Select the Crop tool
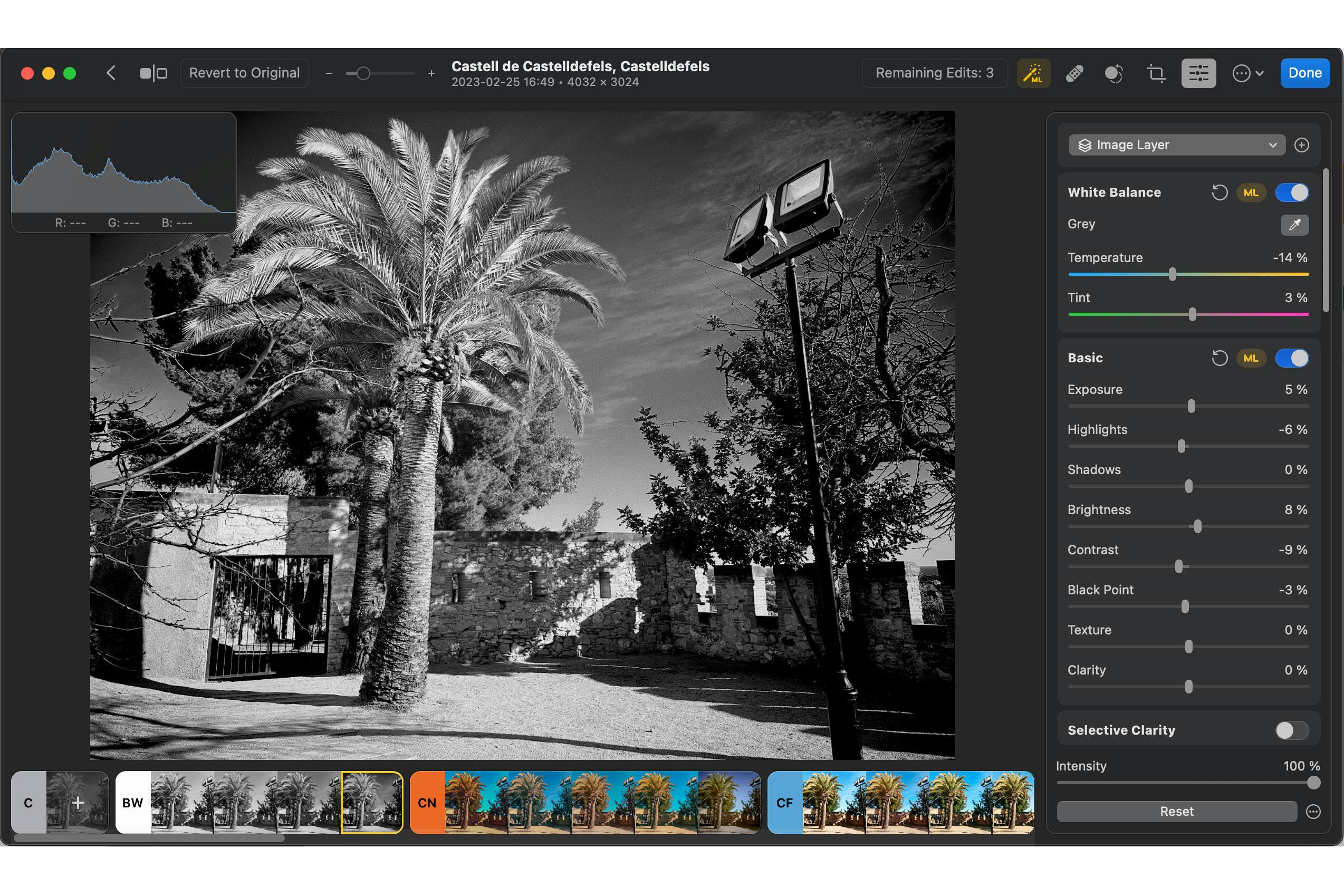Image resolution: width=1344 pixels, height=896 pixels. click(1156, 73)
